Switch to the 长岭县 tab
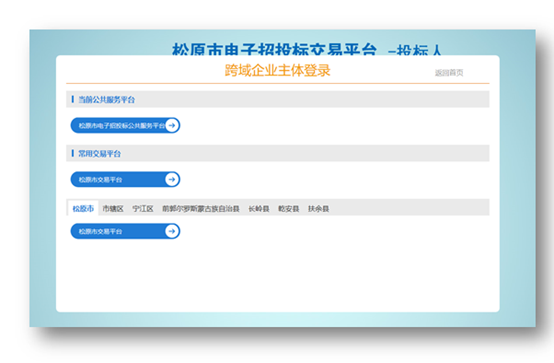The width and height of the screenshot is (554, 363). (259, 209)
